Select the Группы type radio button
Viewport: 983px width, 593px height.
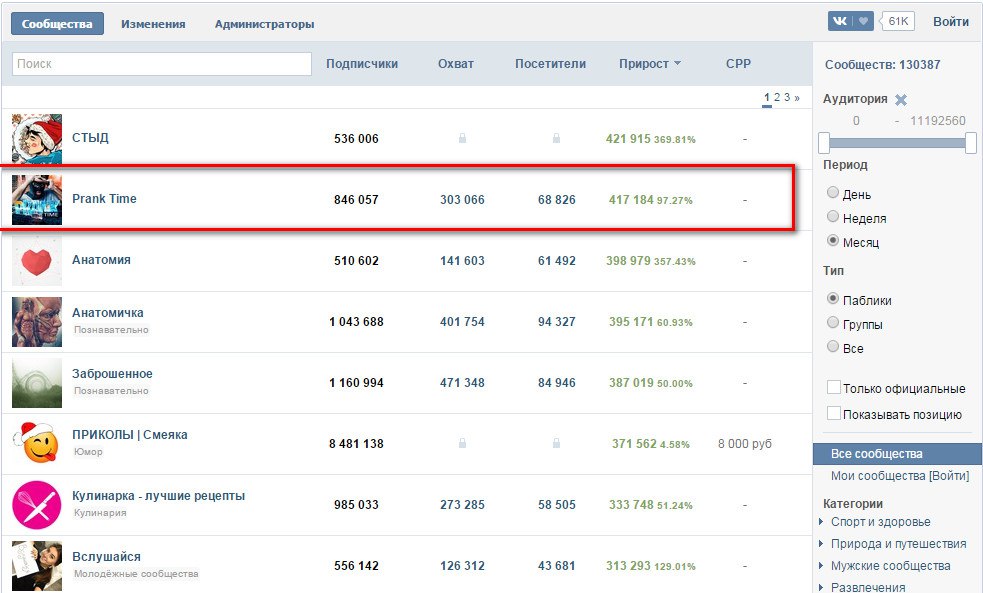pos(833,324)
